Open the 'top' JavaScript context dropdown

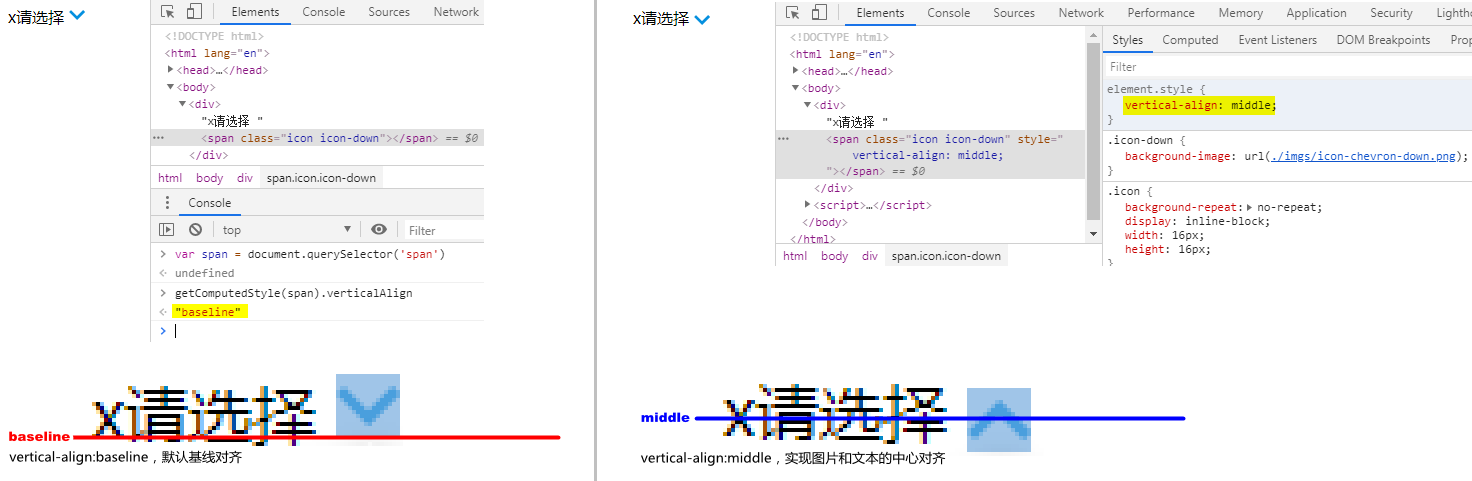(x=287, y=230)
